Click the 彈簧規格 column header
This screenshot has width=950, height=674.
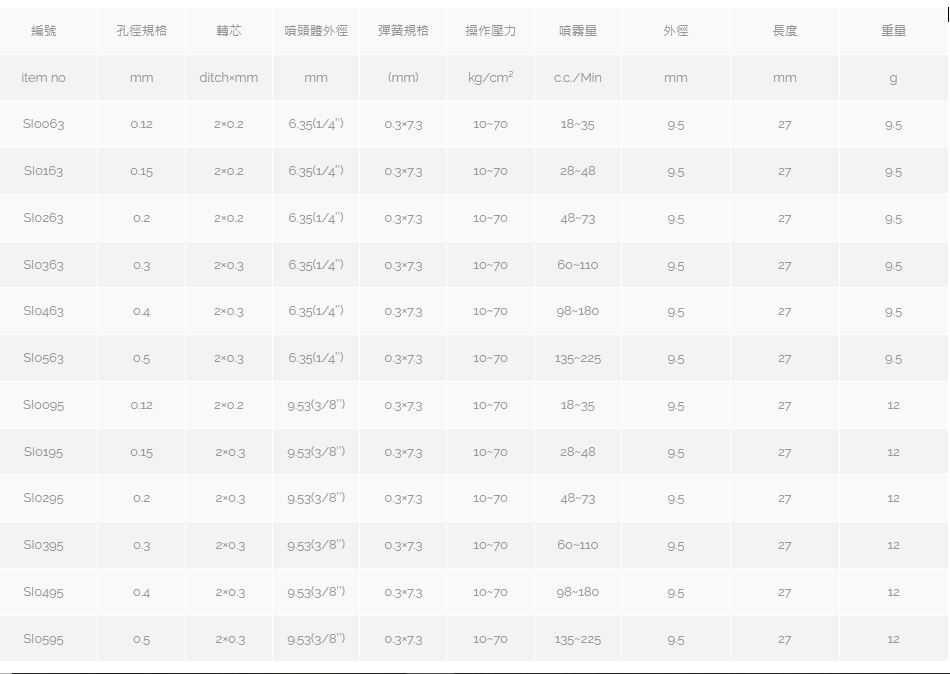pos(403,31)
